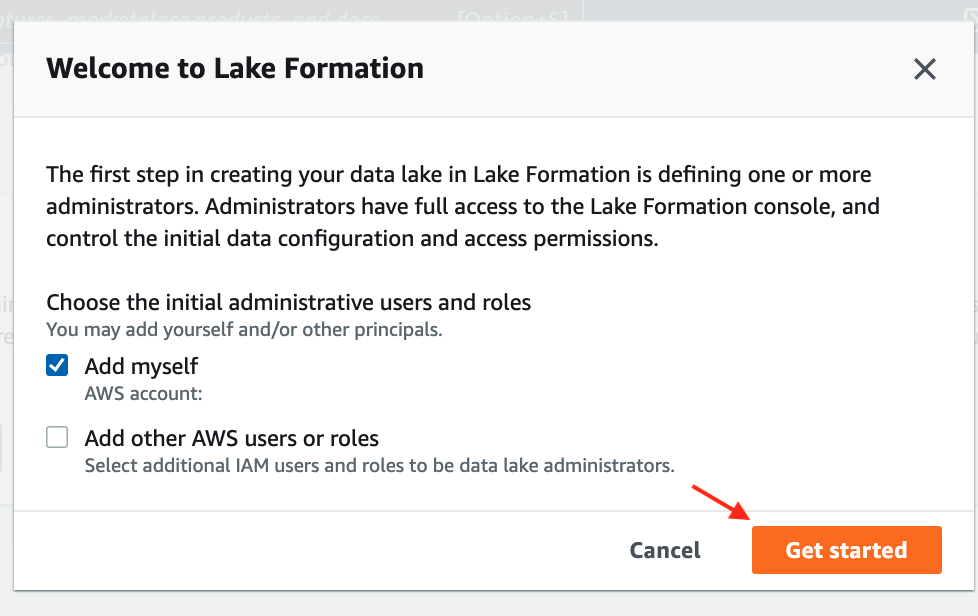Click the red arrow pointing to Get started
The image size is (978, 616).
(x=720, y=504)
